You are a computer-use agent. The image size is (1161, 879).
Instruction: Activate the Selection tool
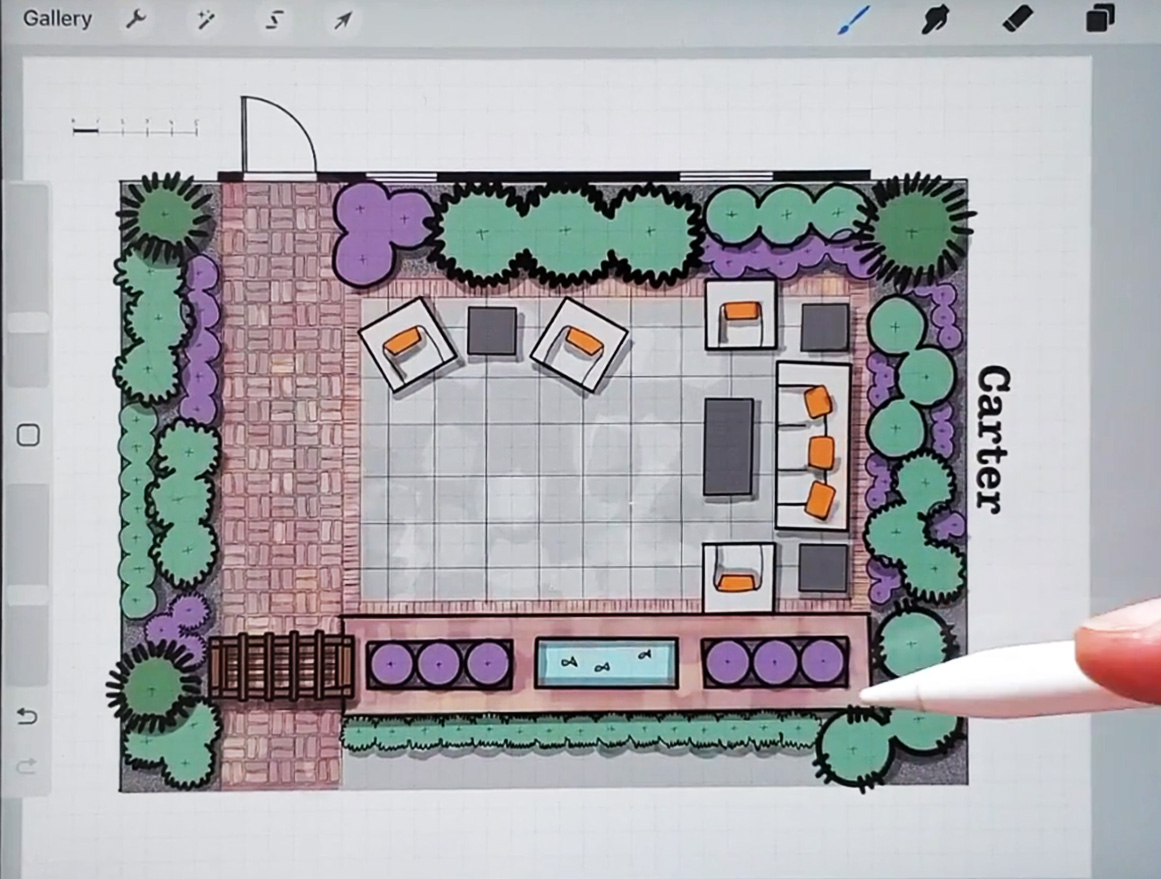(x=274, y=20)
